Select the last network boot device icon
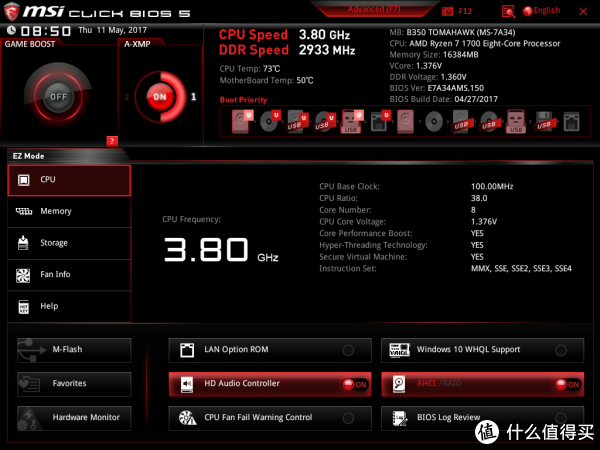 click(x=571, y=122)
